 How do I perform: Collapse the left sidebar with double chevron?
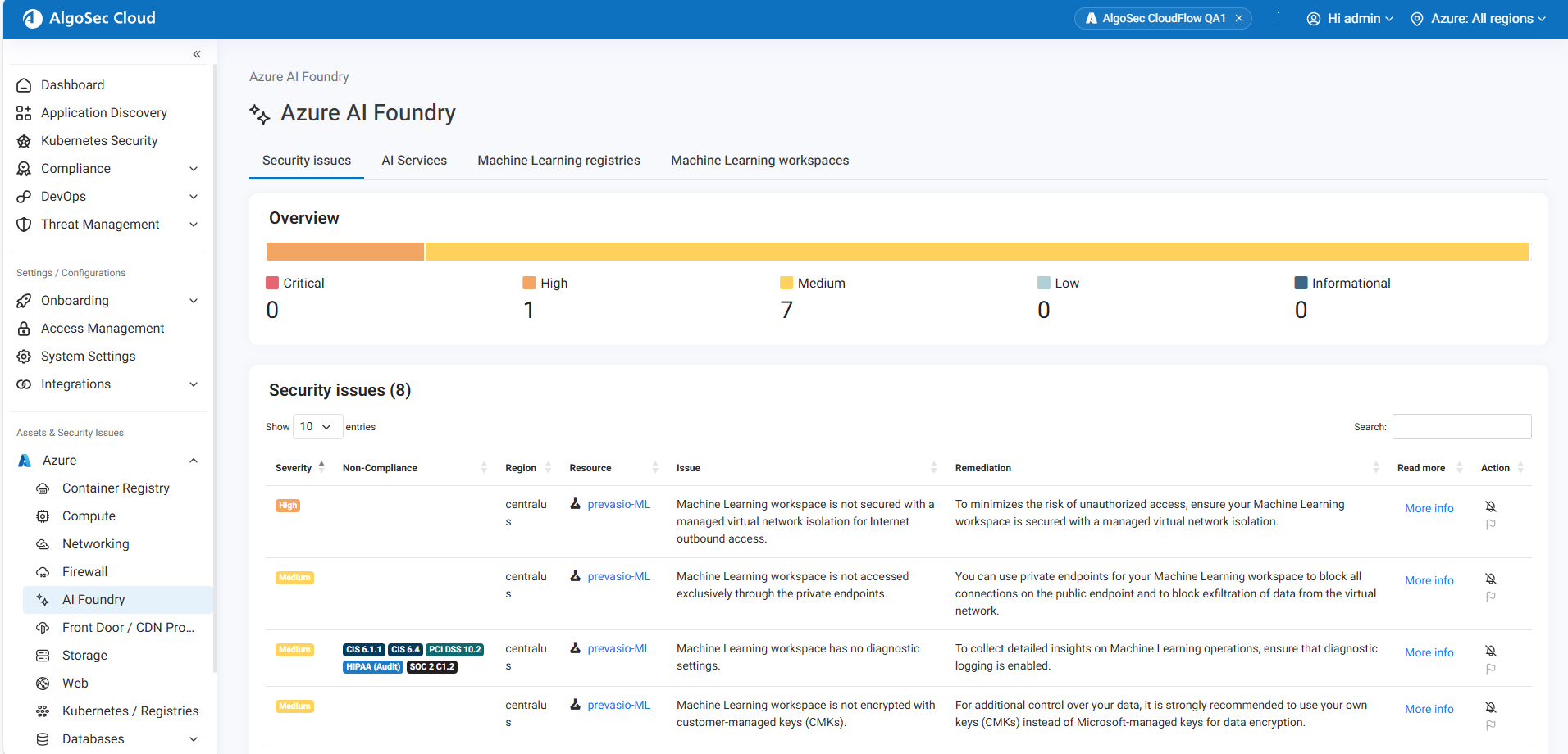(197, 54)
